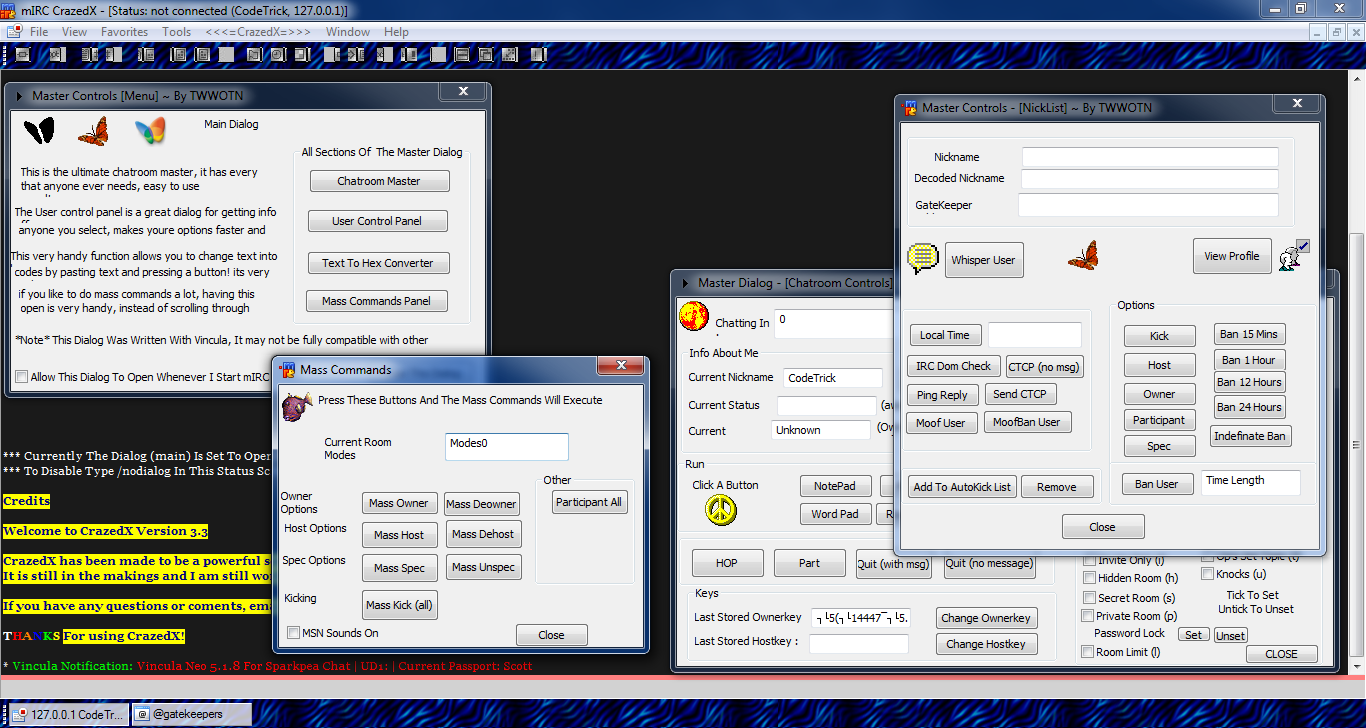Open the Window menu

tap(348, 32)
